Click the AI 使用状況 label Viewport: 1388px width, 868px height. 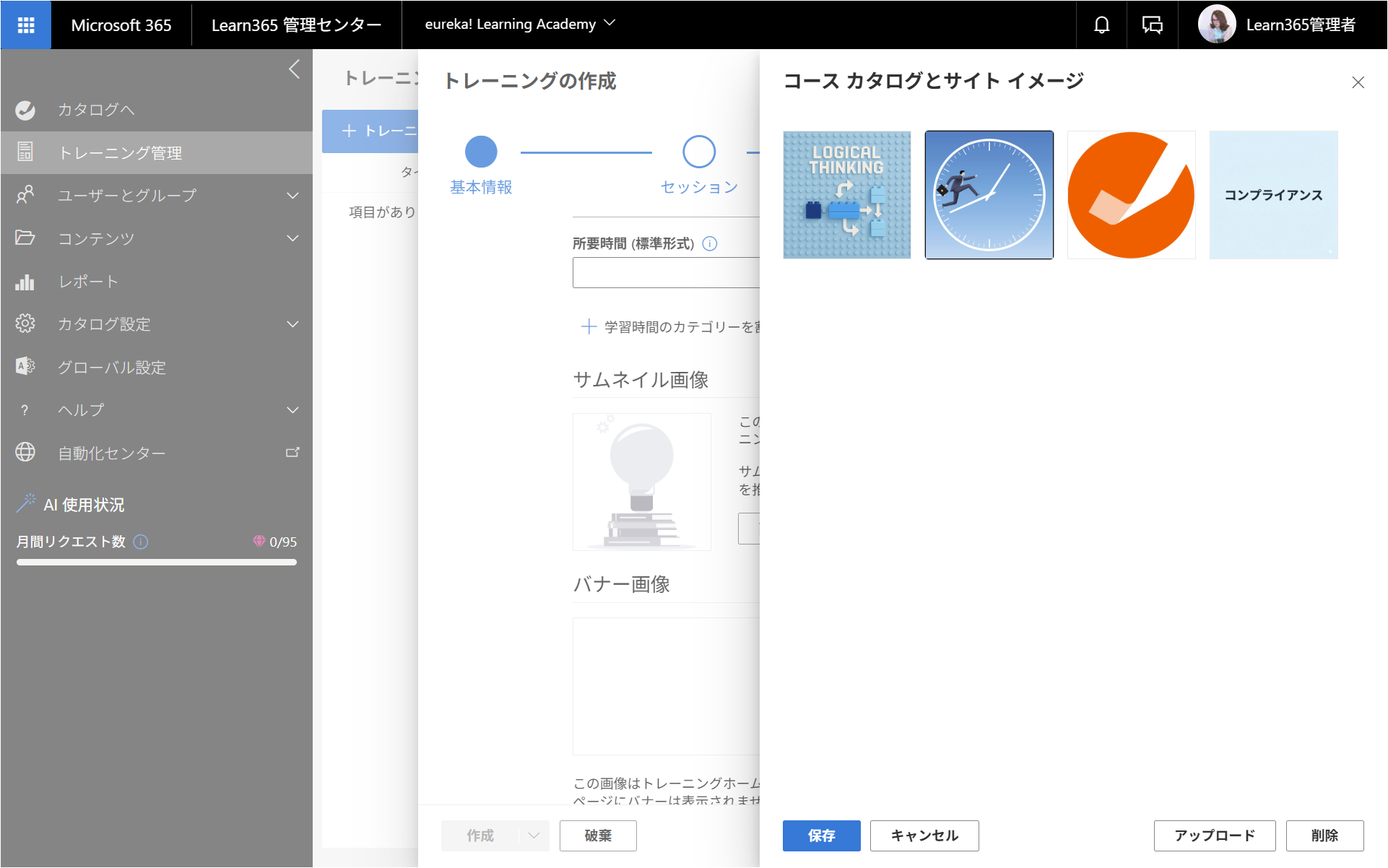84,505
